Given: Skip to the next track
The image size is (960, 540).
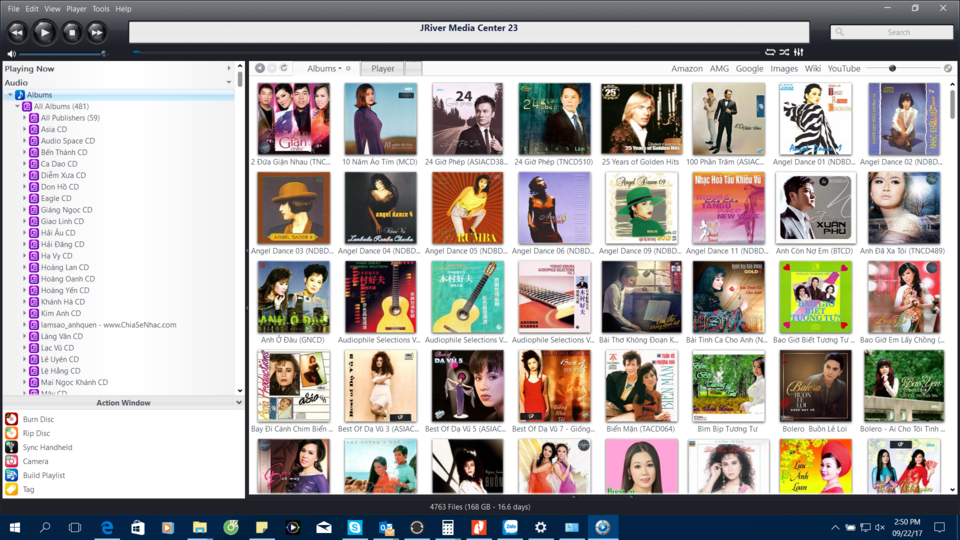Looking at the screenshot, I should click(x=96, y=32).
